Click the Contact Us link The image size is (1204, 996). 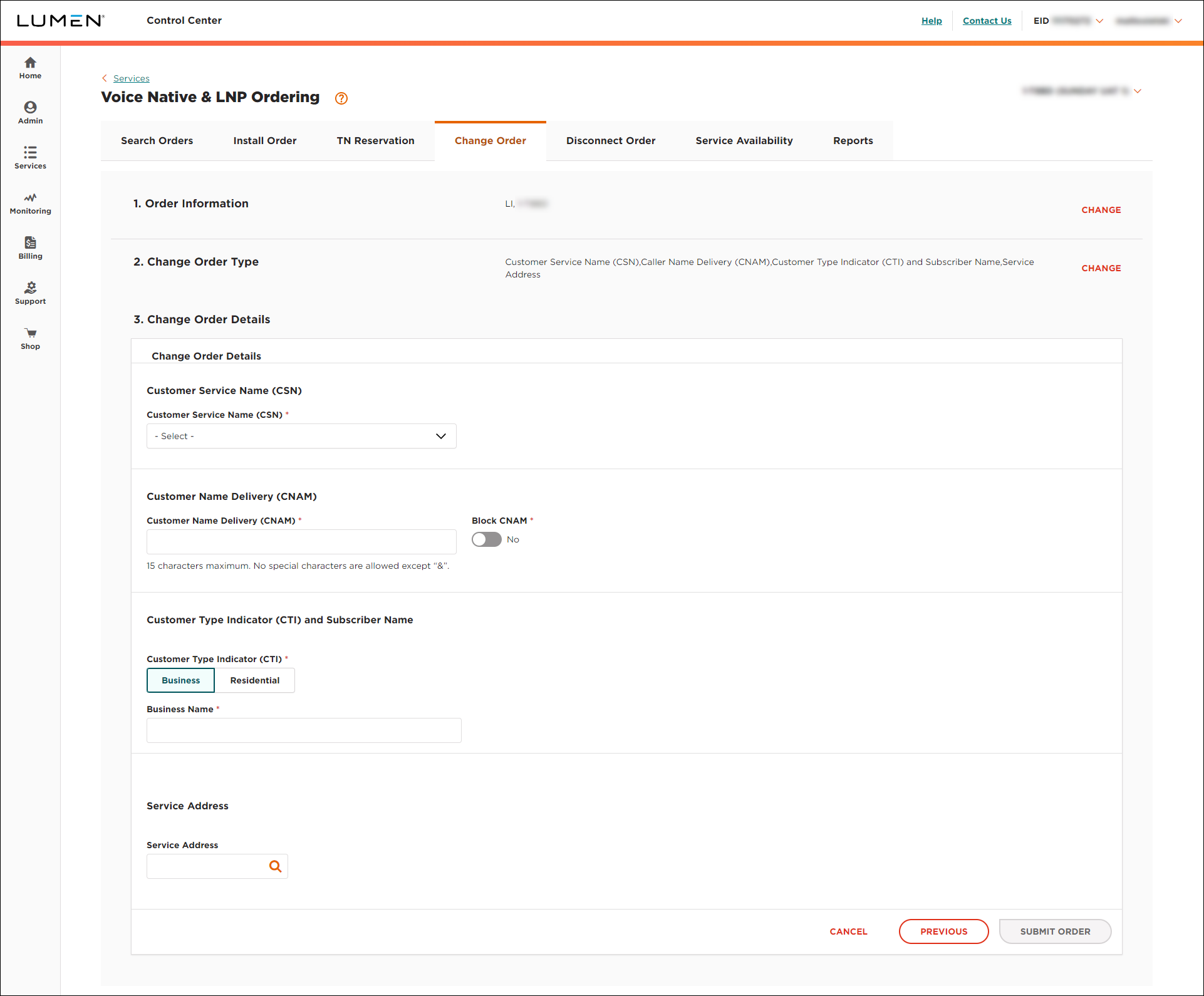[987, 21]
